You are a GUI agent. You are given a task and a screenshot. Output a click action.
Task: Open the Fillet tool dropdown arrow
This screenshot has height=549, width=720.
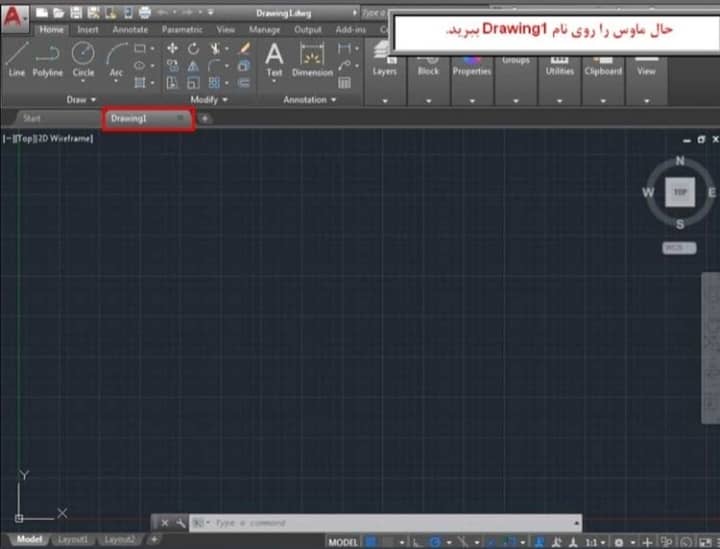[x=227, y=66]
